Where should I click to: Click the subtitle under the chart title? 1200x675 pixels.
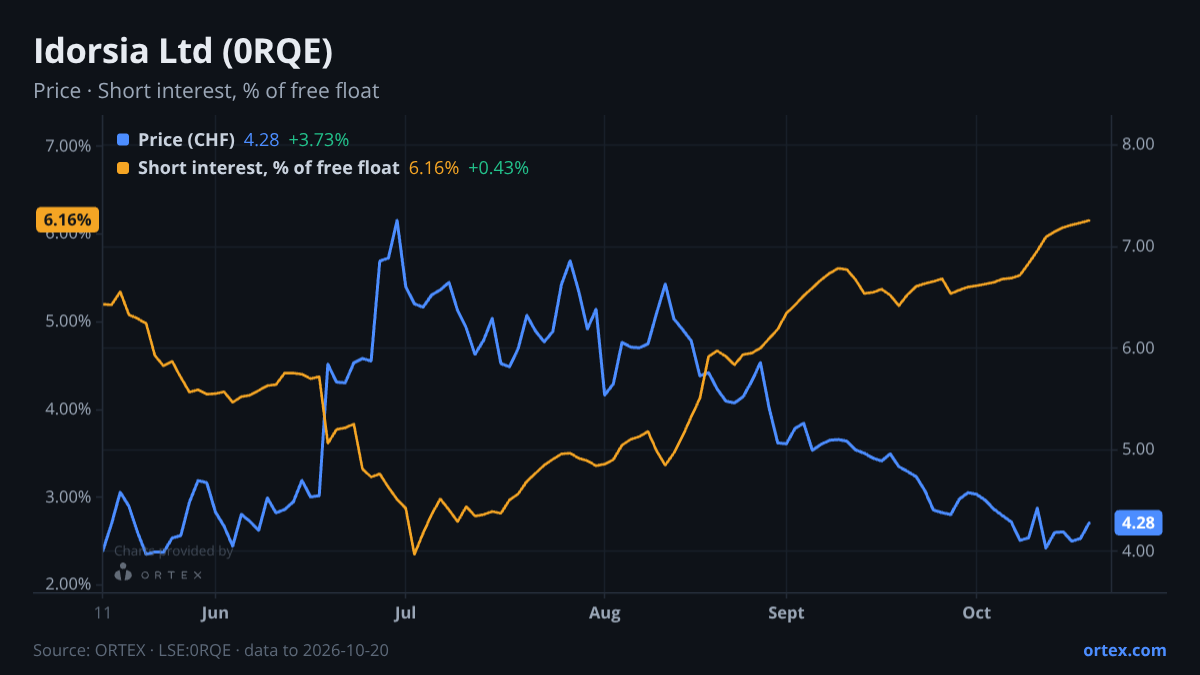[x=206, y=91]
